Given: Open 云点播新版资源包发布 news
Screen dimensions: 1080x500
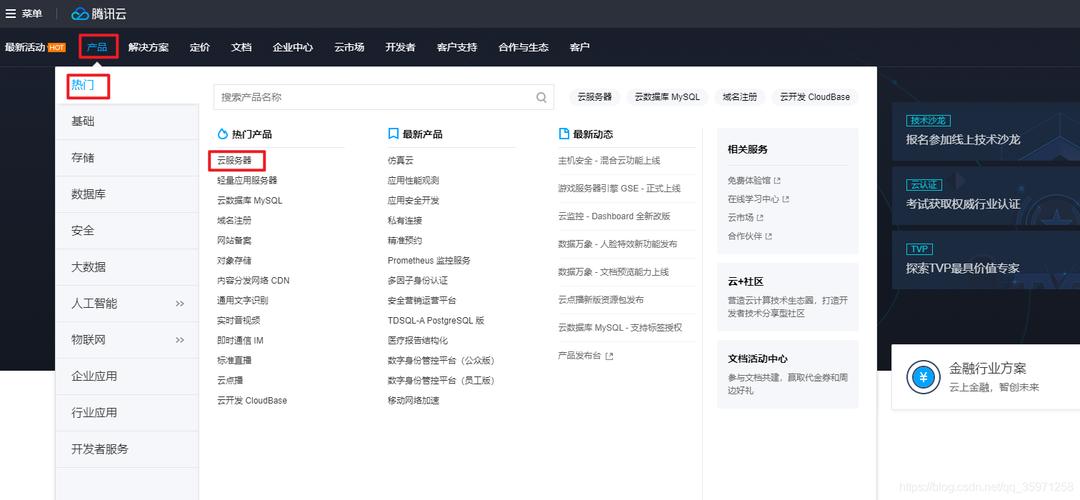Looking at the screenshot, I should pyautogui.click(x=601, y=300).
